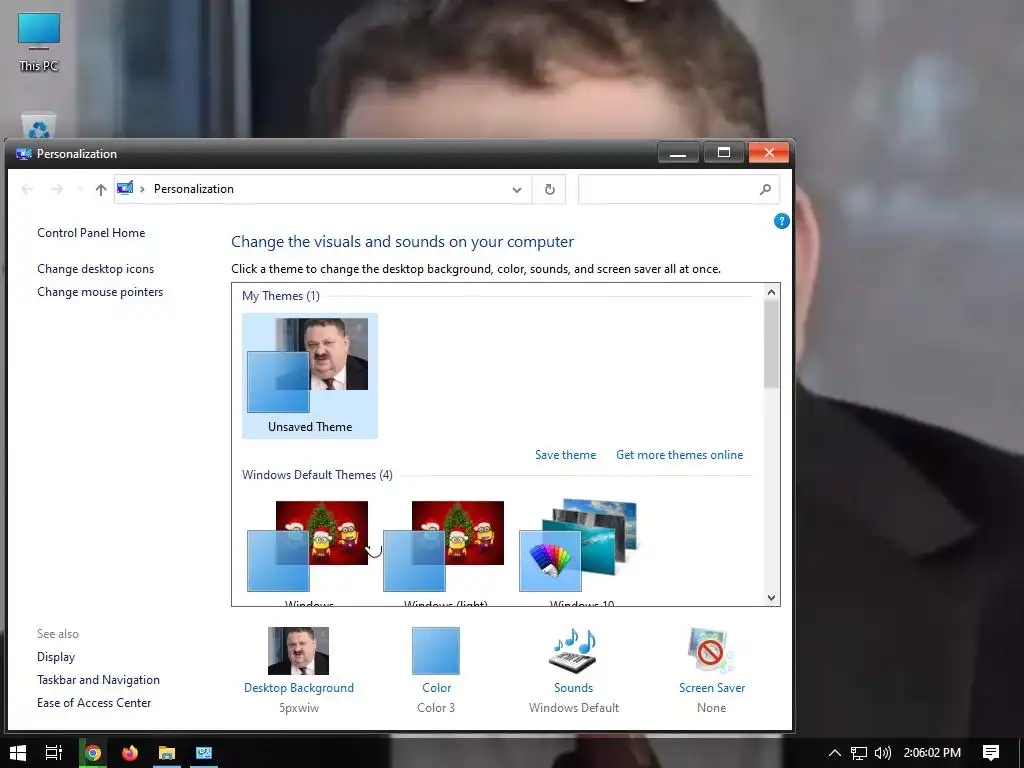Click Personalization in the address breadcrumb
The image size is (1024, 768).
tap(193, 189)
